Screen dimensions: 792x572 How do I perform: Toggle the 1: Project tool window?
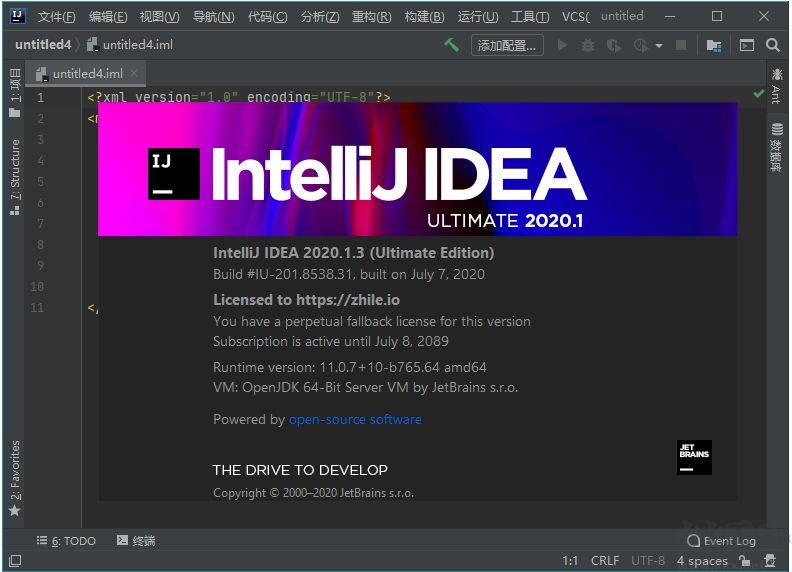click(x=14, y=92)
